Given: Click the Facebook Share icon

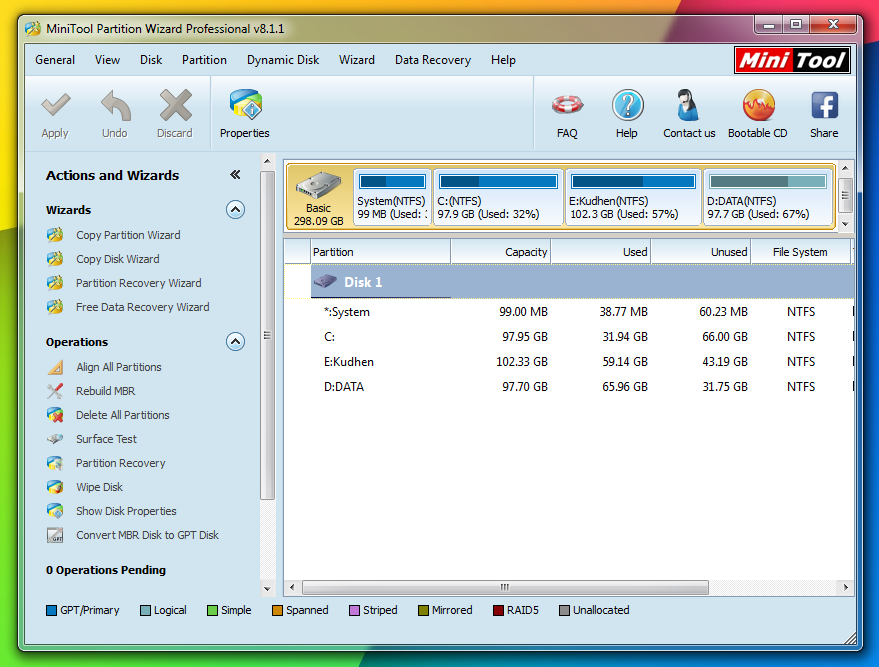Looking at the screenshot, I should pyautogui.click(x=824, y=105).
